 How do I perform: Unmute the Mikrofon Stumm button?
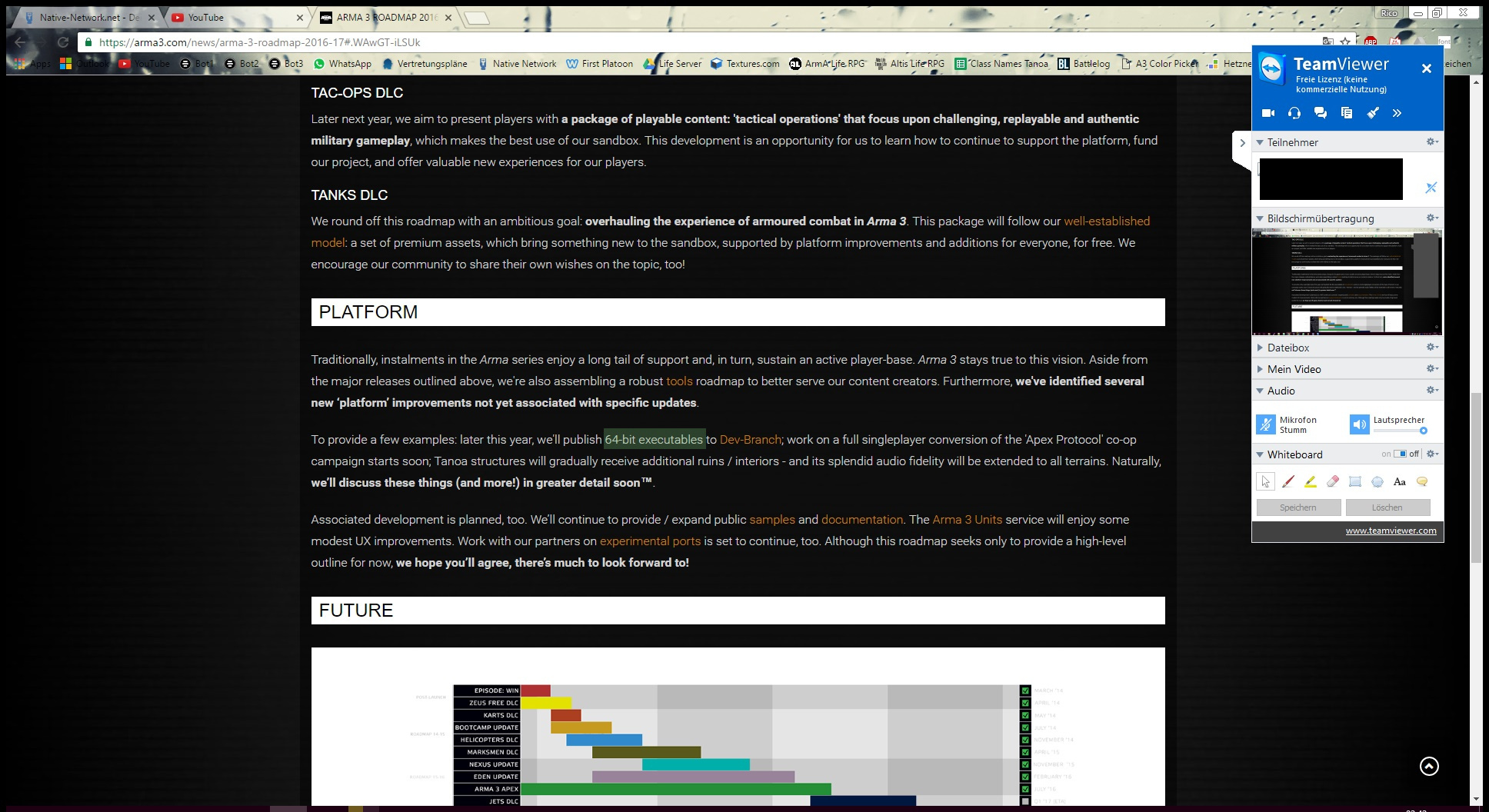[x=1266, y=424]
